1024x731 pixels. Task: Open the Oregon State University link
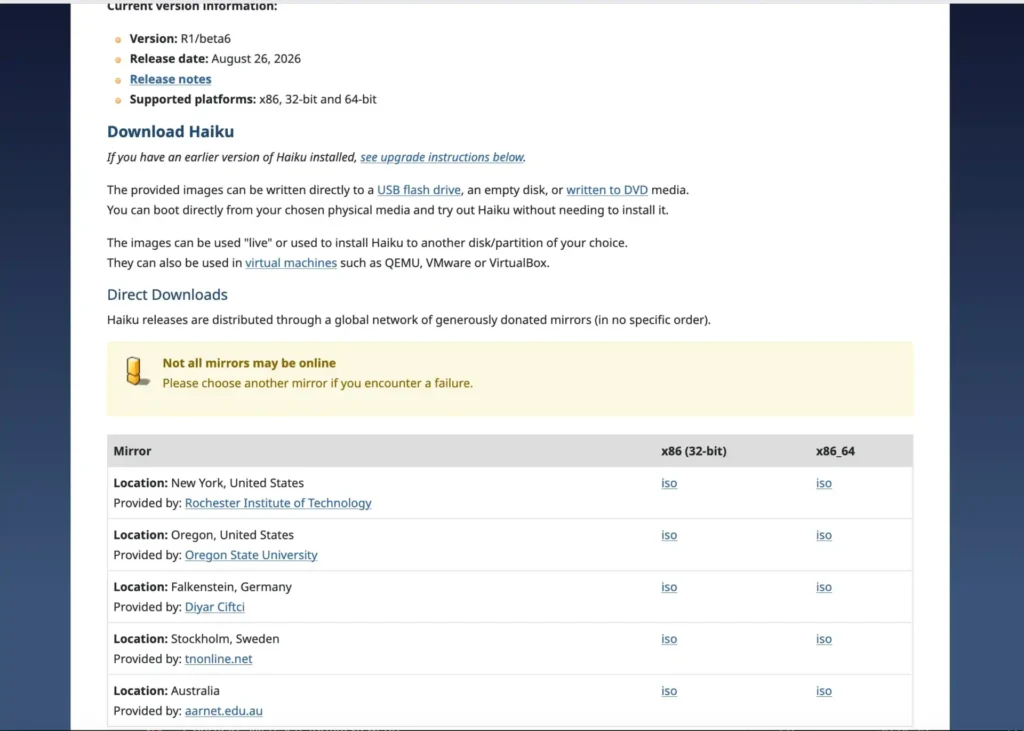coord(251,555)
